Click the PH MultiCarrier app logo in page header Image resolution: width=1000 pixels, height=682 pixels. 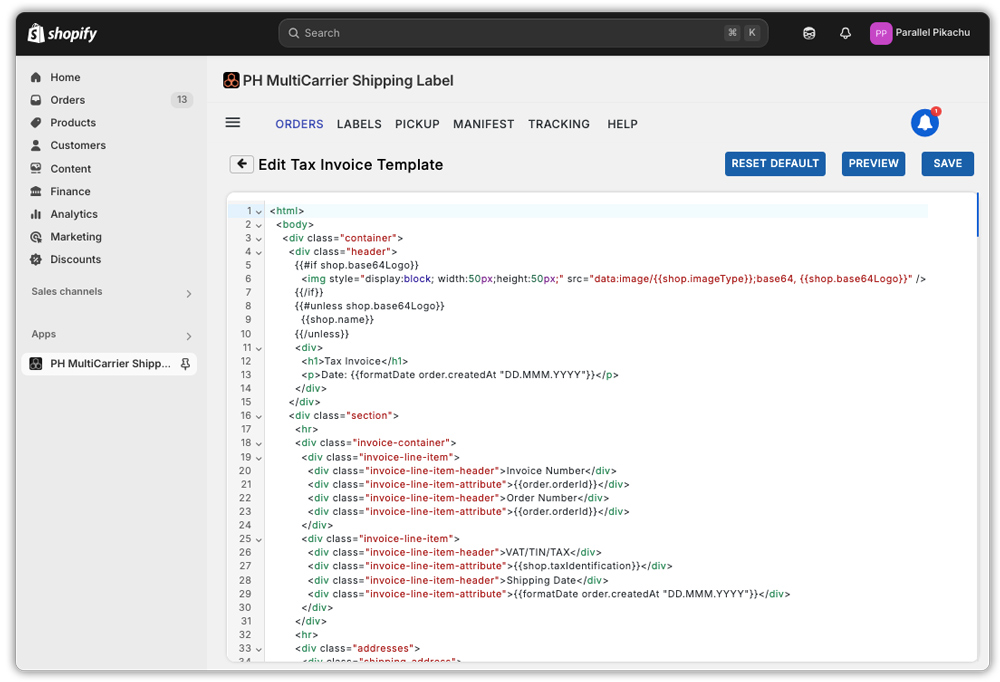tap(231, 80)
